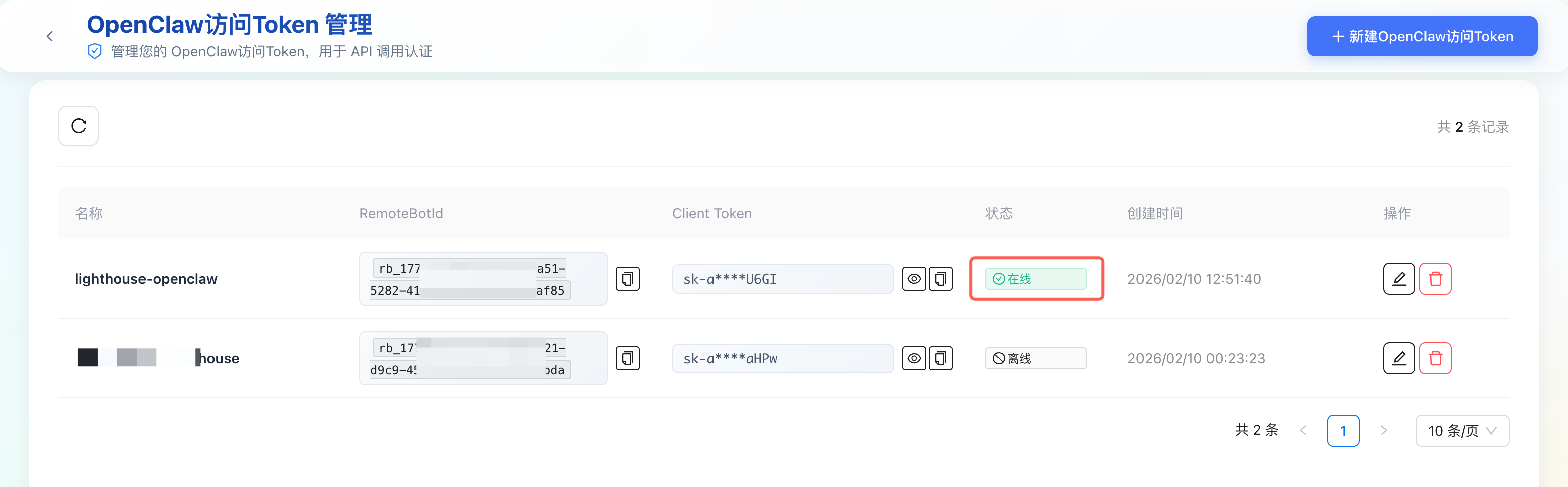
Task: Click 新建OpenClaw访问Token button
Action: pyautogui.click(x=1422, y=37)
